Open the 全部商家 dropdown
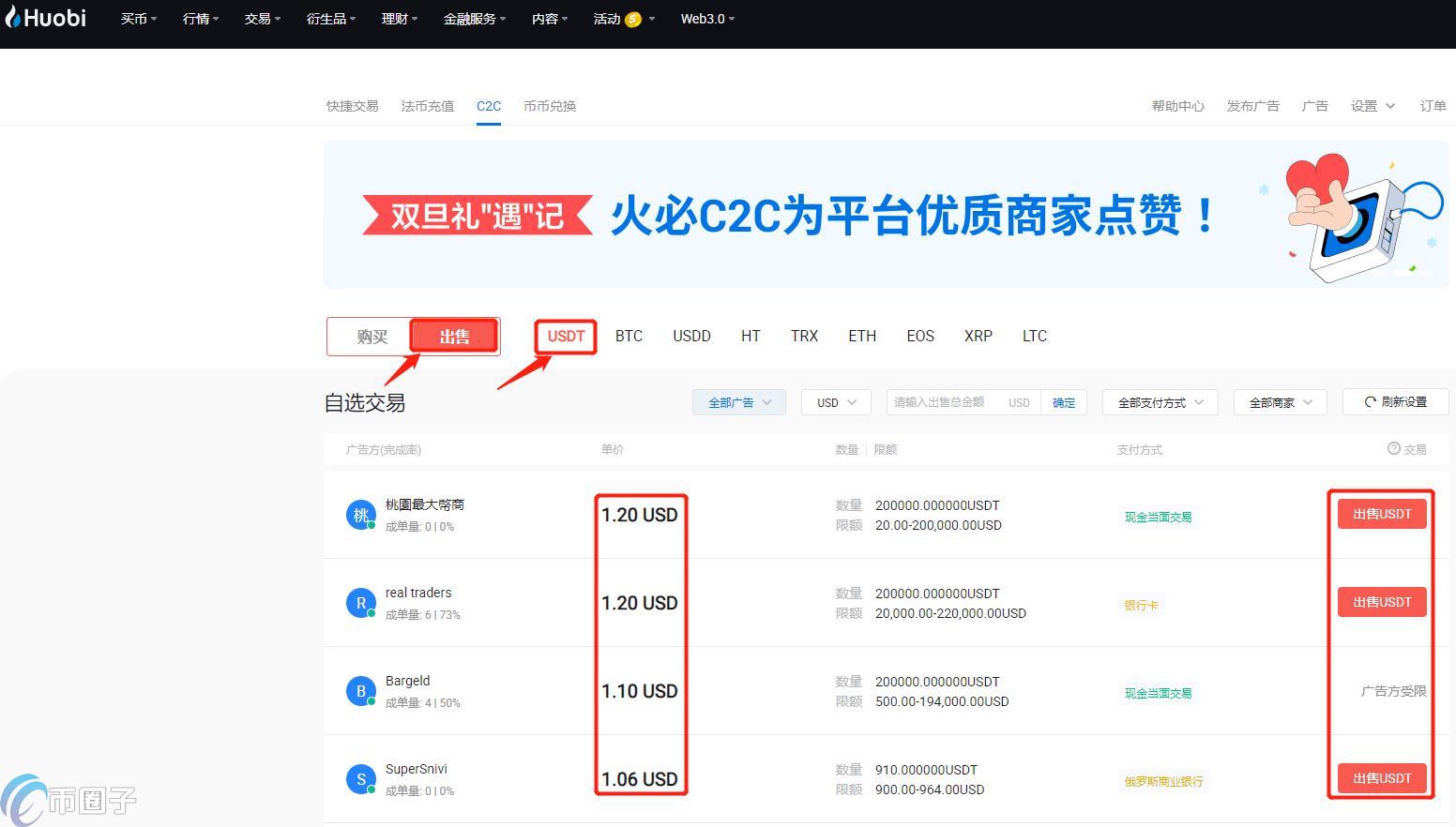The height and width of the screenshot is (827, 1456). pos(1281,402)
